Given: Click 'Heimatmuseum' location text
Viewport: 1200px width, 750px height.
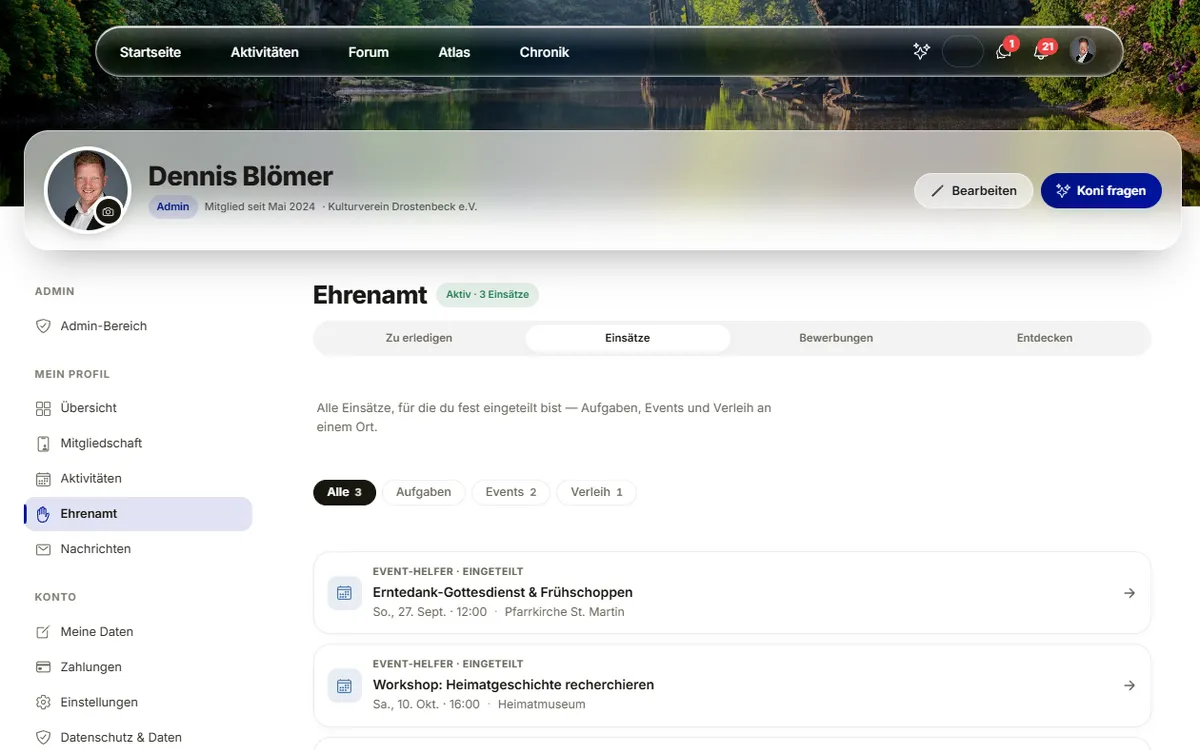Looking at the screenshot, I should tap(541, 704).
